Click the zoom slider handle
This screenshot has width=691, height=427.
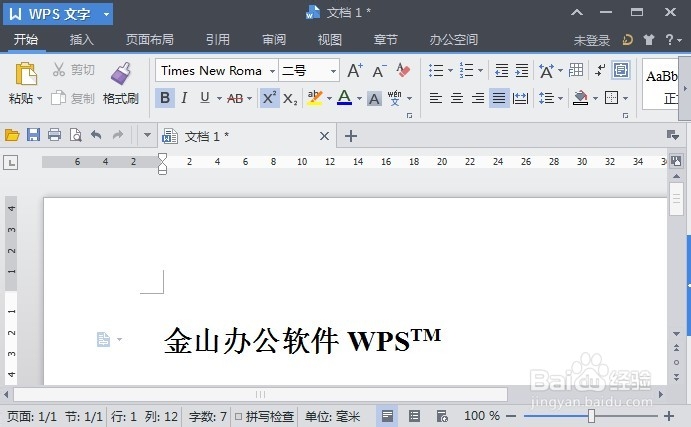591,416
